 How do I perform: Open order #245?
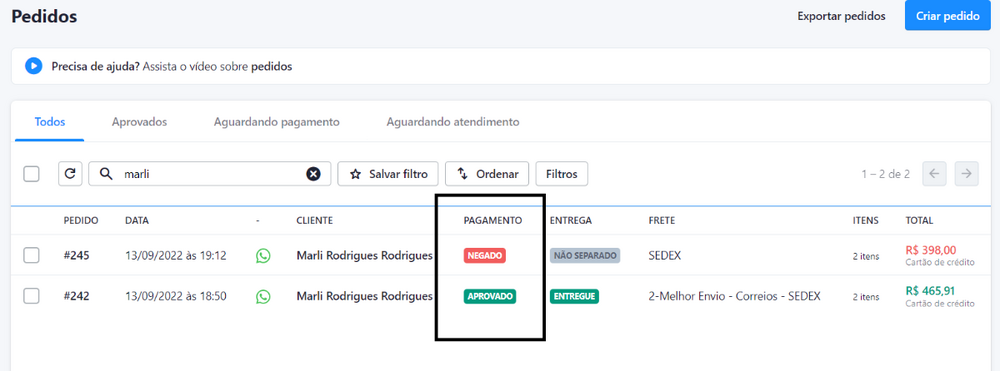(77, 256)
